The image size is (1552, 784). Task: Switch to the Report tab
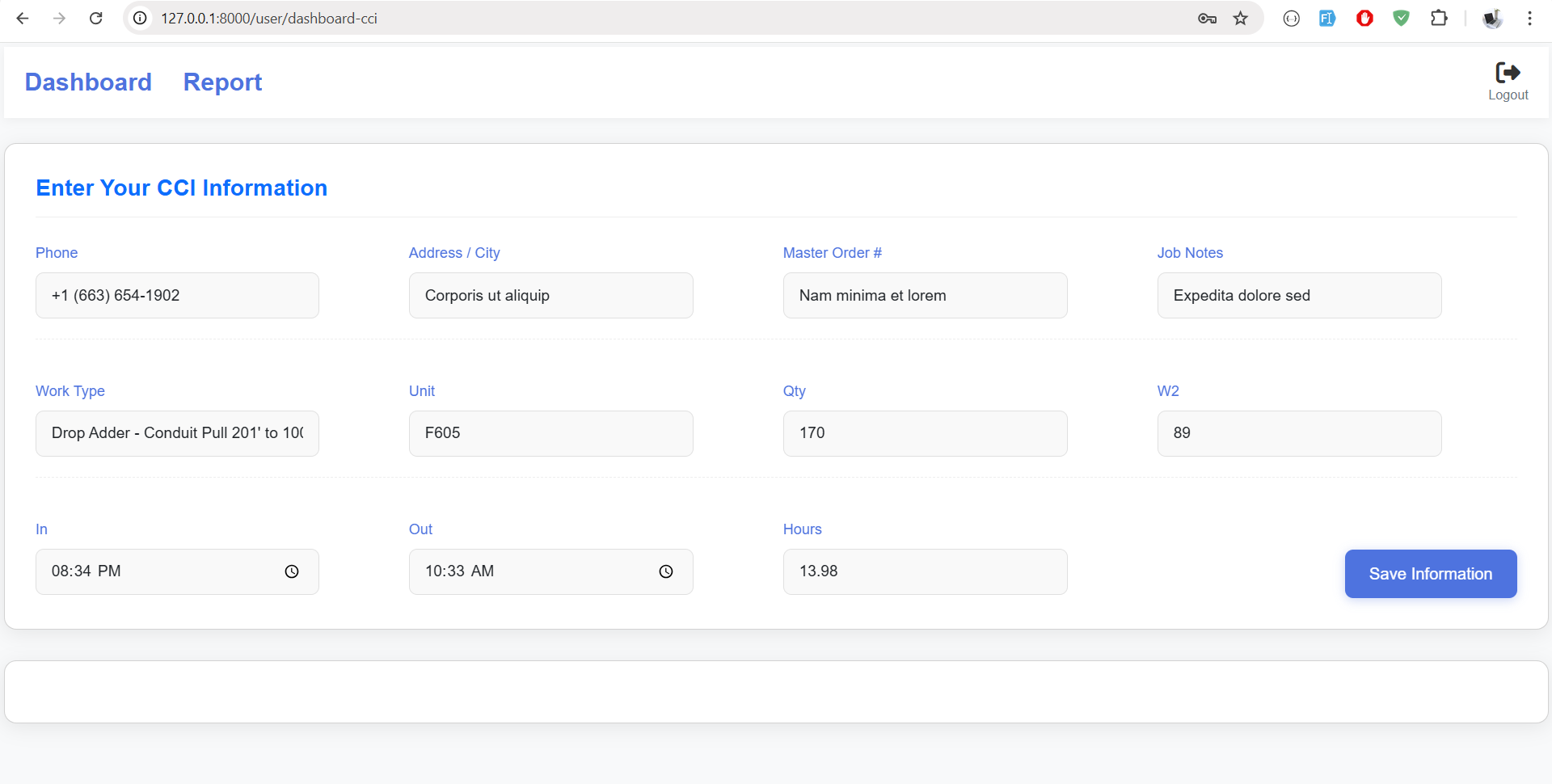222,82
